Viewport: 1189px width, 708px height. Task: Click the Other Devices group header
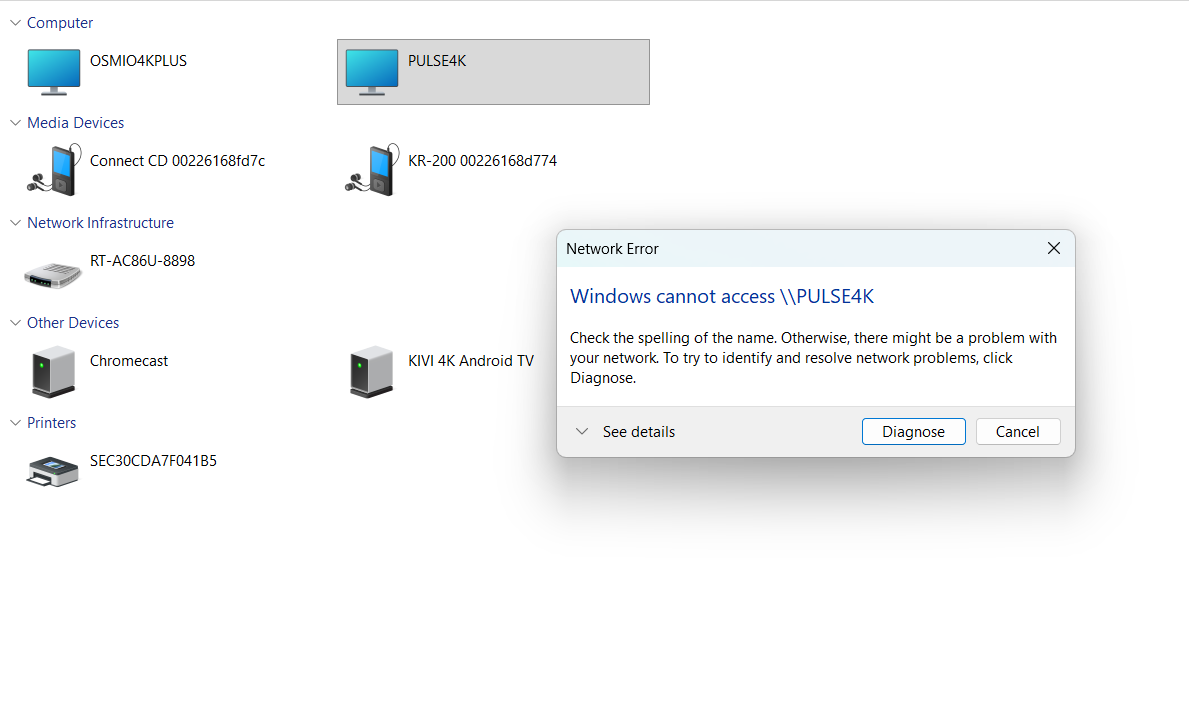coord(73,323)
